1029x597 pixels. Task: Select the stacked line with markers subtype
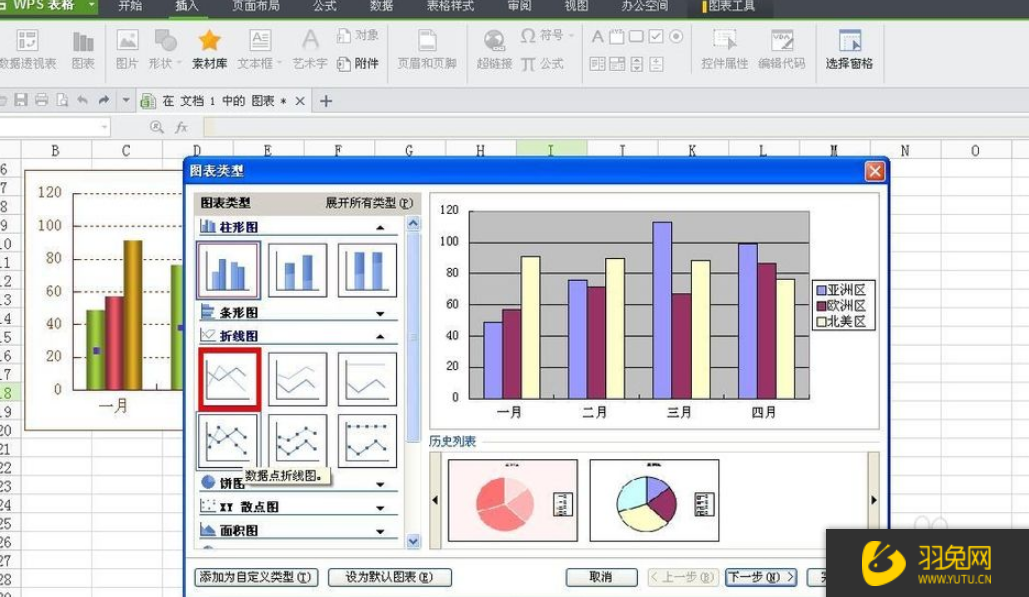coord(297,440)
